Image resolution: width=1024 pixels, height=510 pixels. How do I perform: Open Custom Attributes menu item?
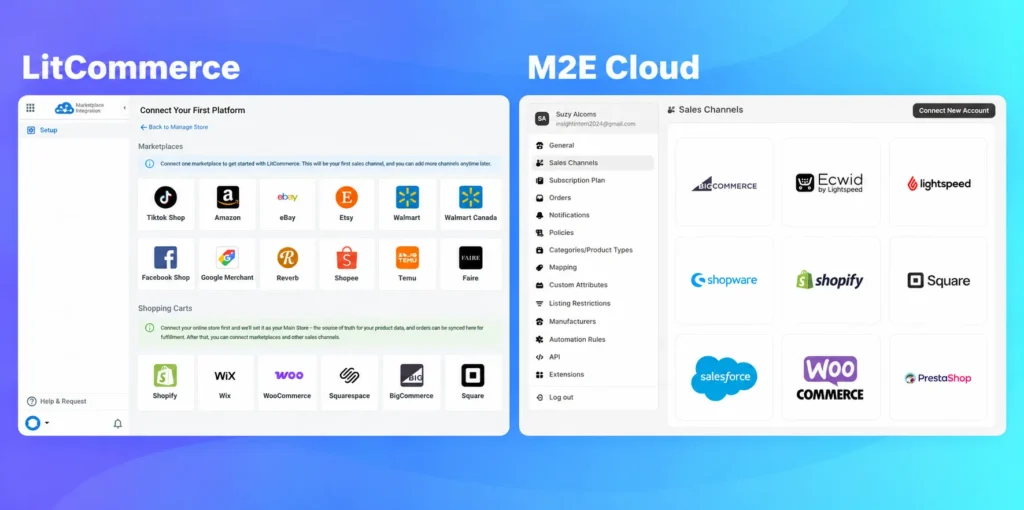pos(593,285)
